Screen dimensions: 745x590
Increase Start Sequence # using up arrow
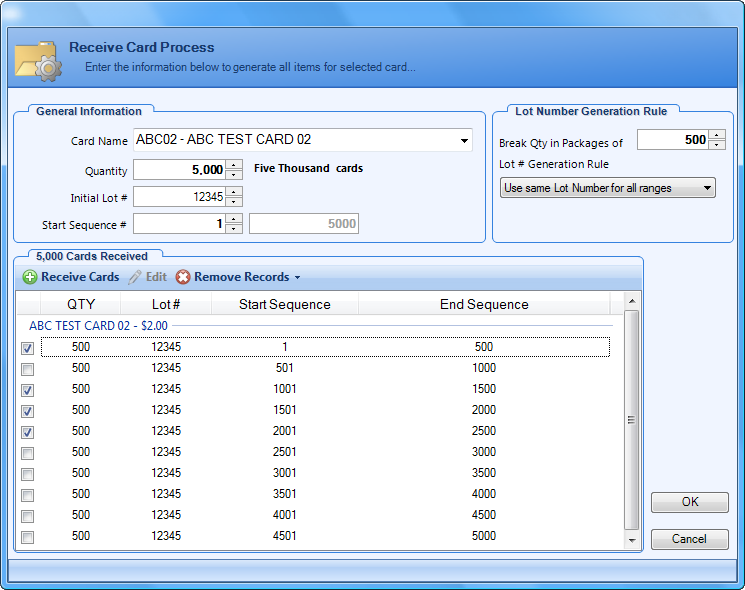pos(234,218)
